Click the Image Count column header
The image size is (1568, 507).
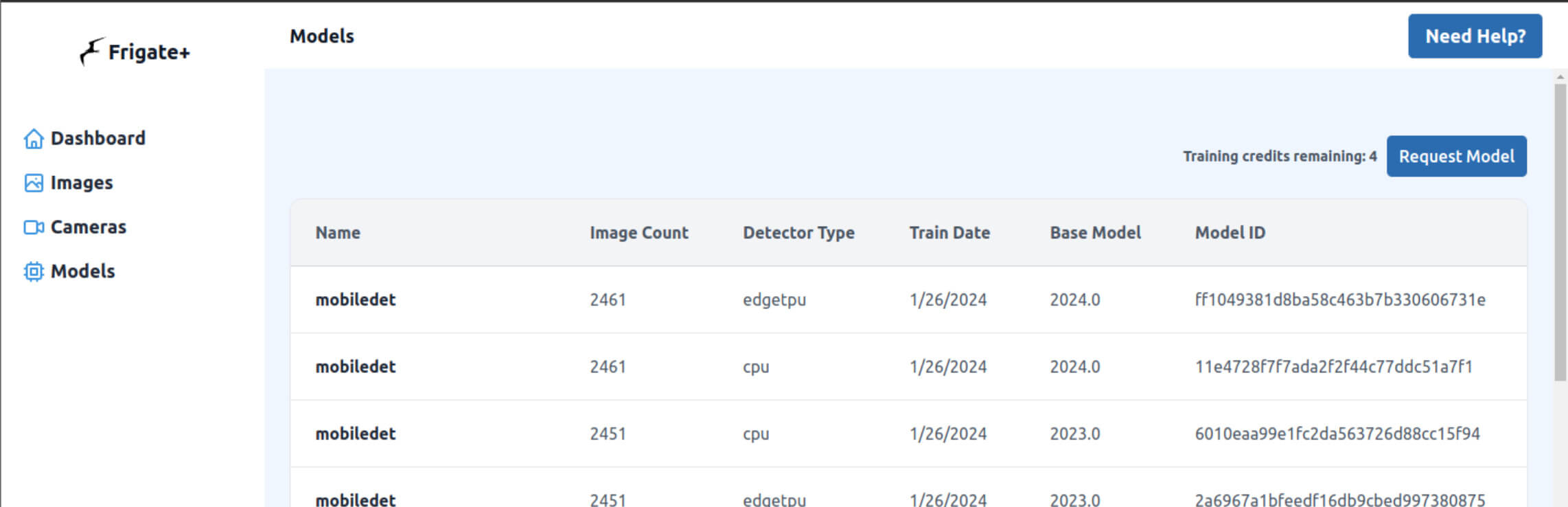638,233
